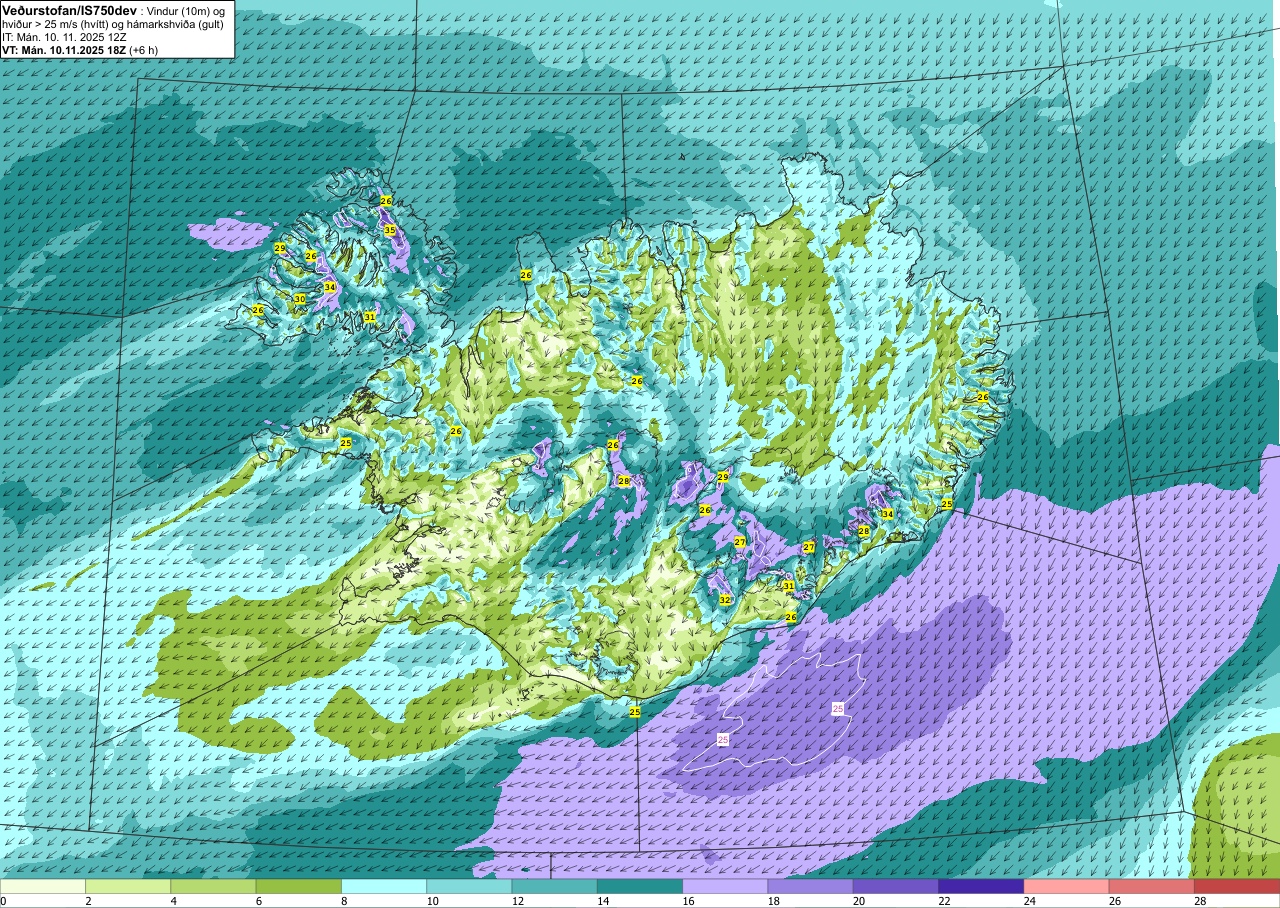Image resolution: width=1280 pixels, height=908 pixels.
Task: Click the red above-28 m/s legend swatch
Action: point(1237,886)
